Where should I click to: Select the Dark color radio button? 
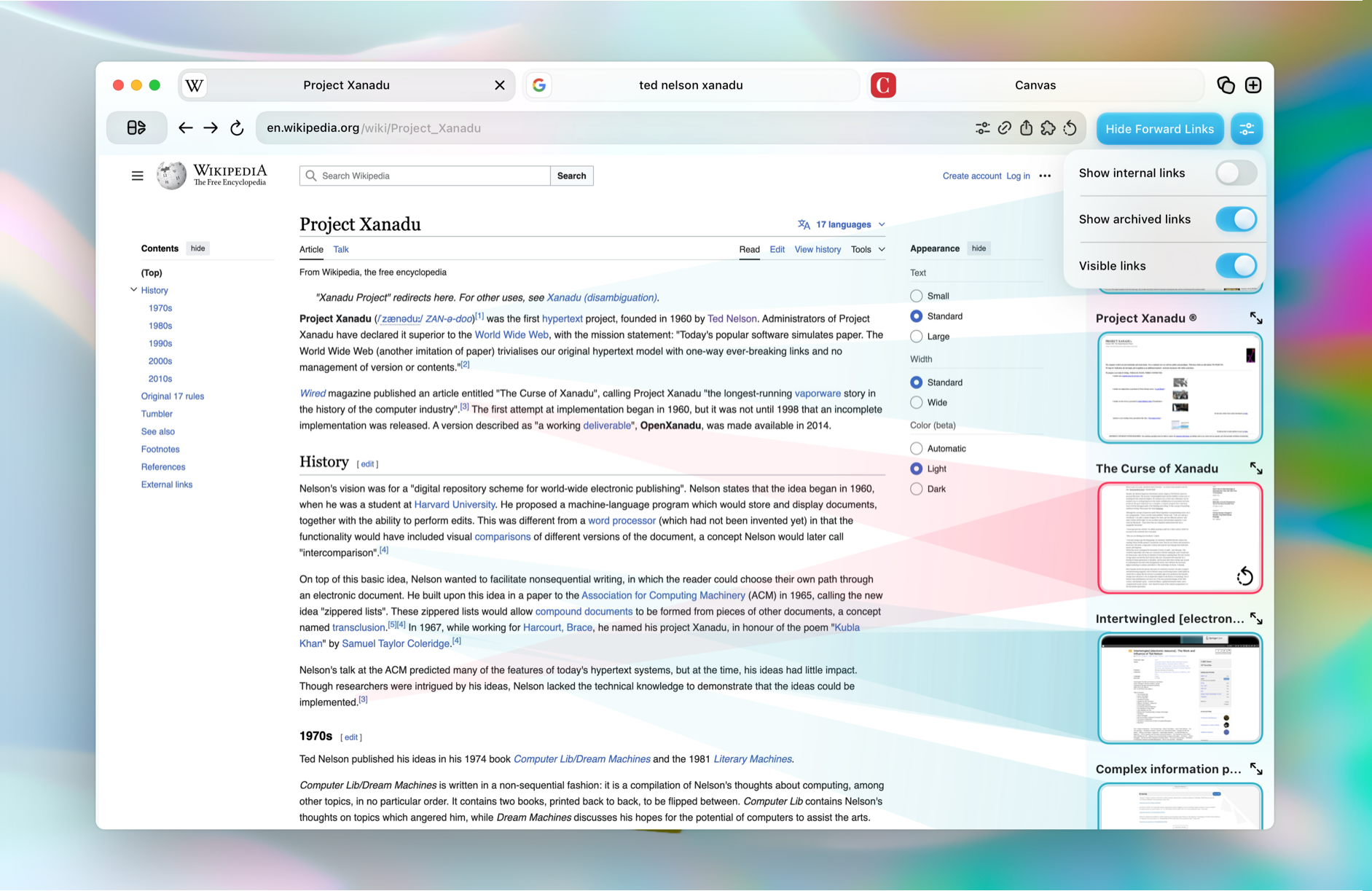917,489
